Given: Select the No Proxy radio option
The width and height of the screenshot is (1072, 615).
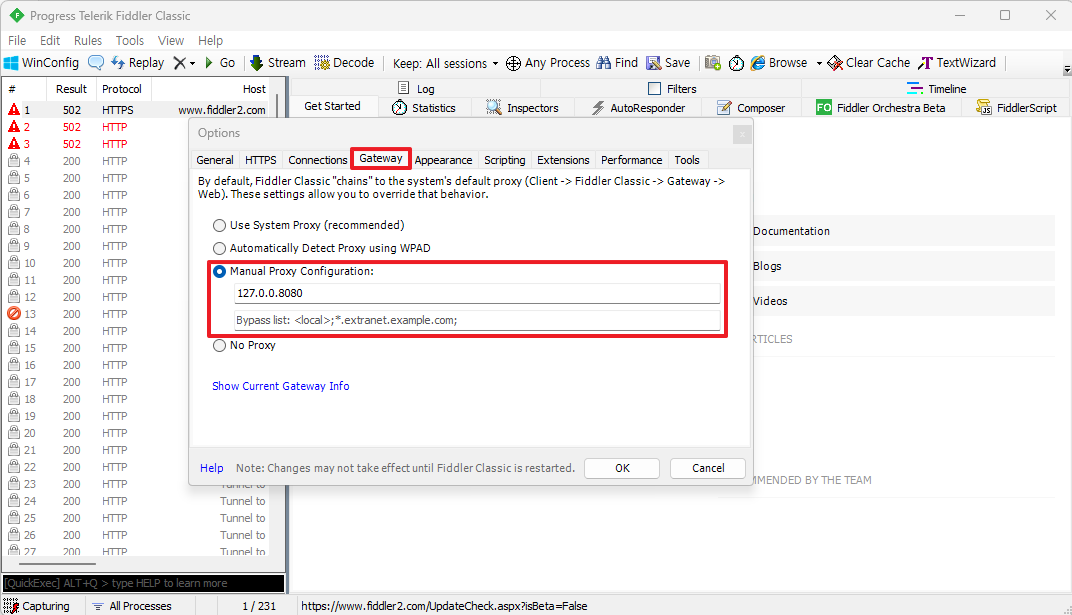Looking at the screenshot, I should pos(219,346).
